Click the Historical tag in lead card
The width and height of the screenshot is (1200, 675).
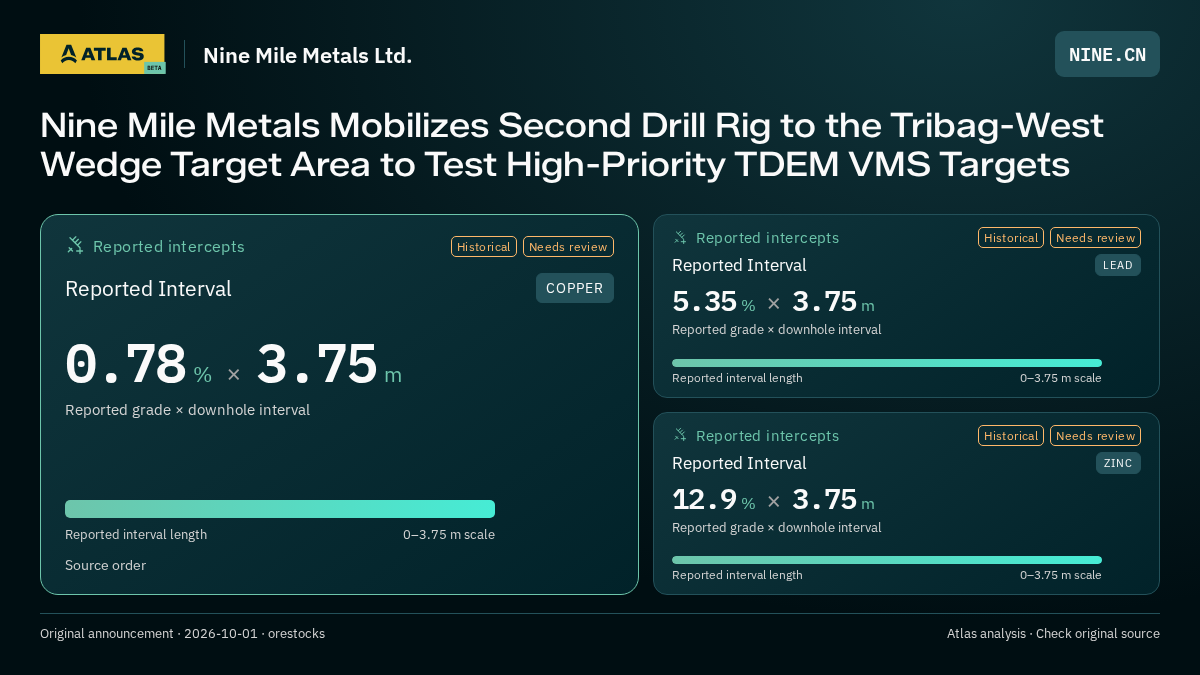pos(1011,238)
